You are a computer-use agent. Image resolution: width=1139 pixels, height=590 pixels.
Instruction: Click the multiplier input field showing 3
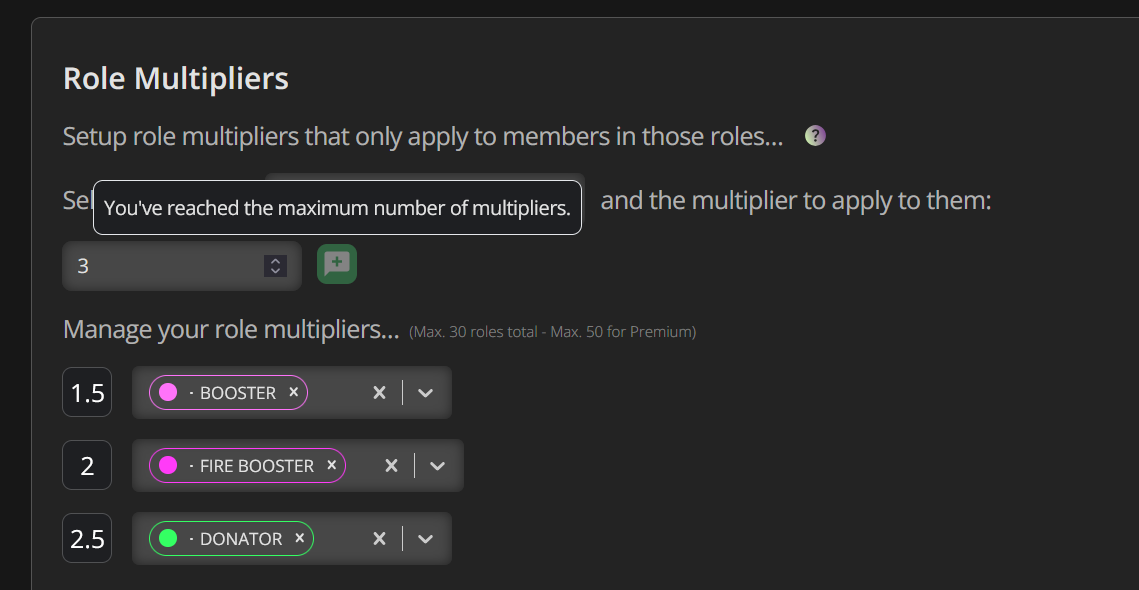(x=182, y=266)
